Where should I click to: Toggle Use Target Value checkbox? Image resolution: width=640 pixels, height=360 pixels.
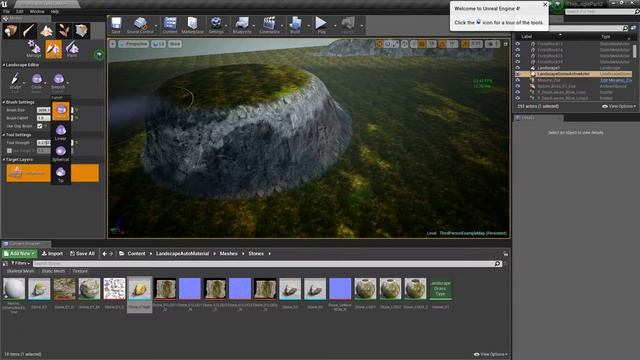tap(9, 151)
